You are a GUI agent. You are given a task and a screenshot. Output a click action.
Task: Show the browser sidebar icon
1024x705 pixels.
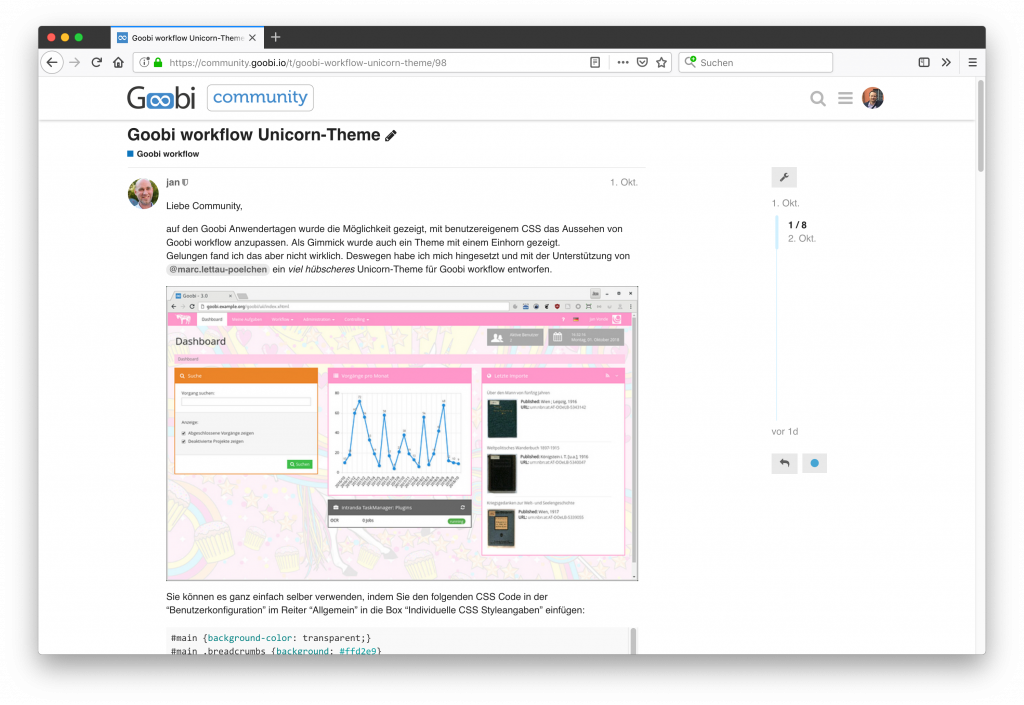[924, 63]
